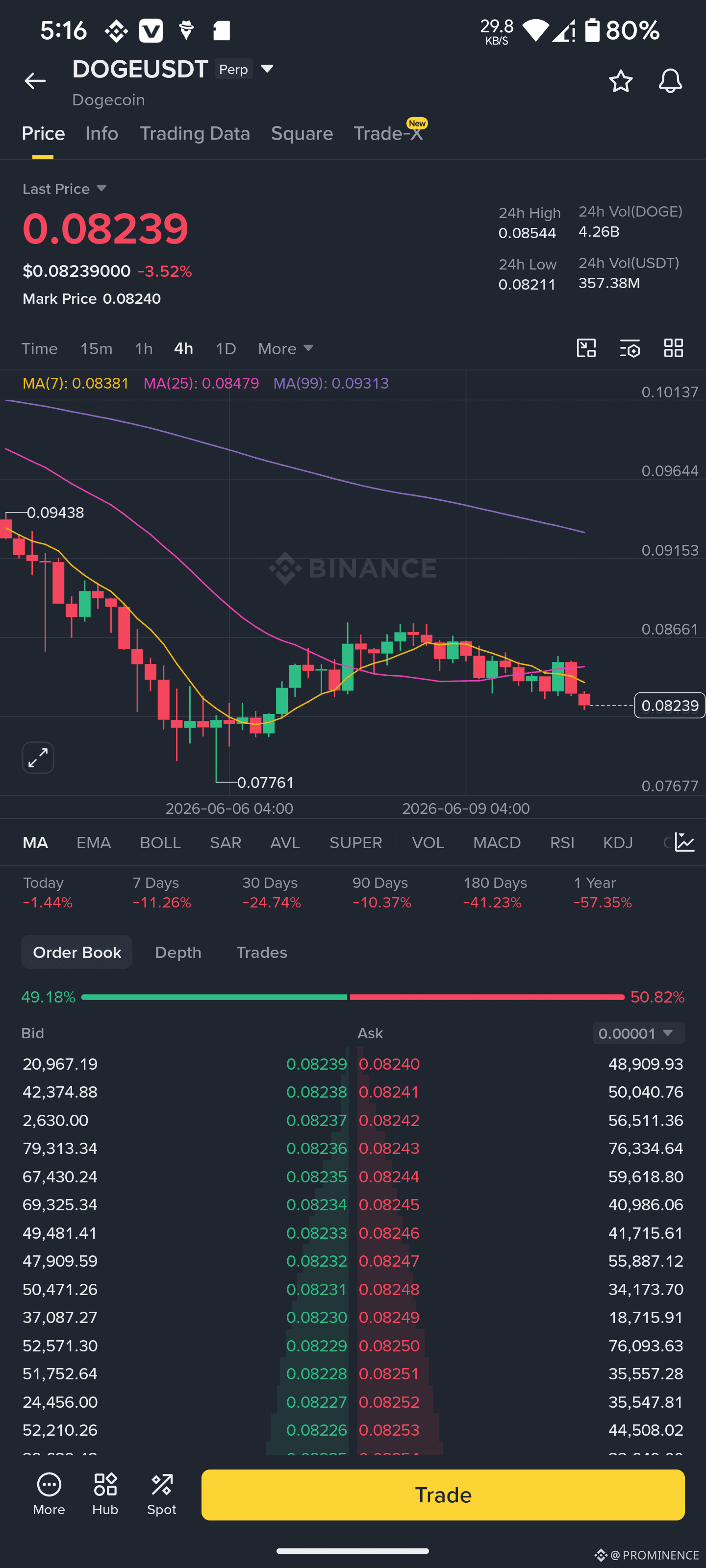The image size is (706, 1568).
Task: Toggle the RSI sub-indicator
Action: (x=562, y=842)
